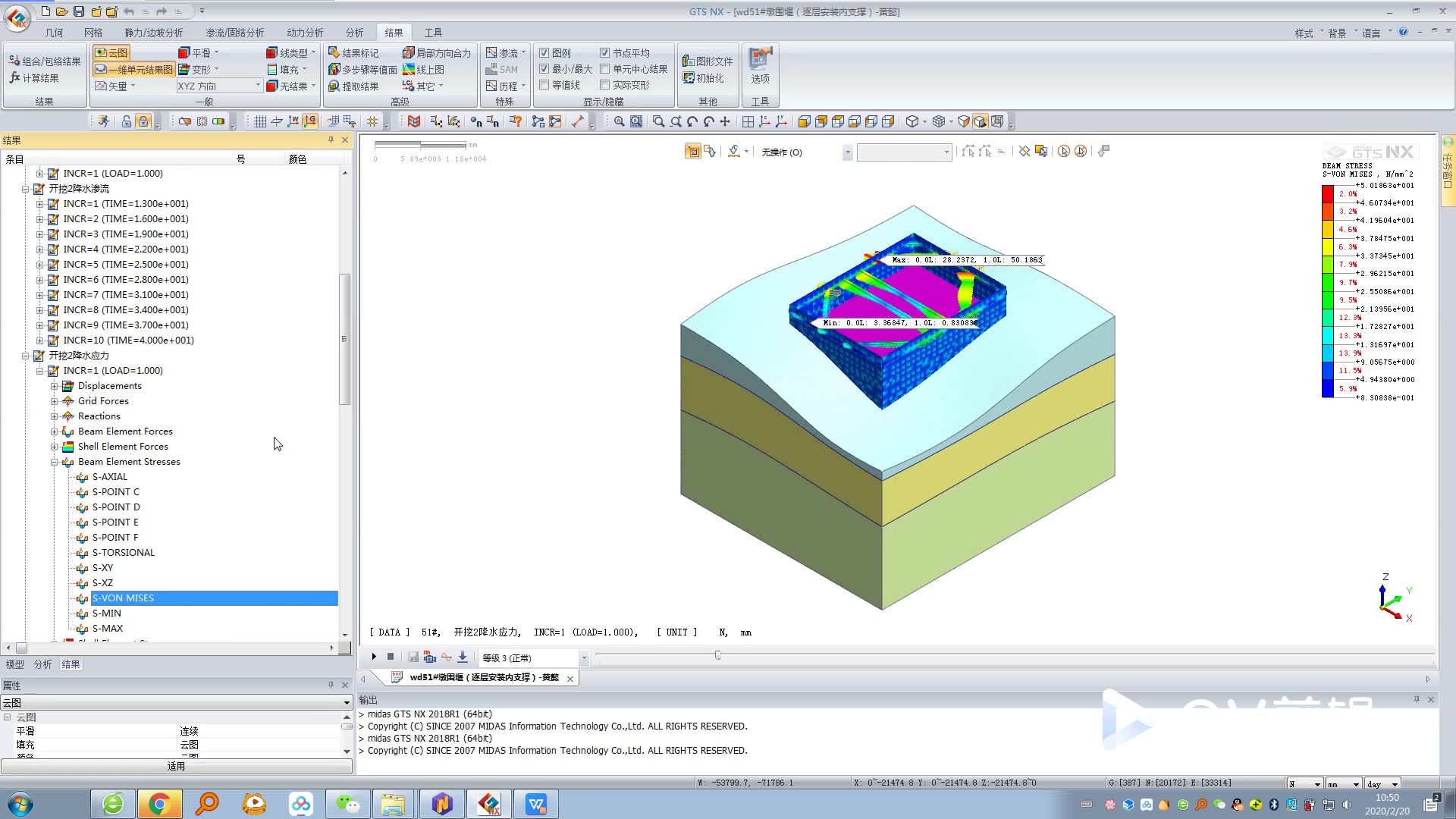Click the animation frame slider handle

tap(717, 655)
